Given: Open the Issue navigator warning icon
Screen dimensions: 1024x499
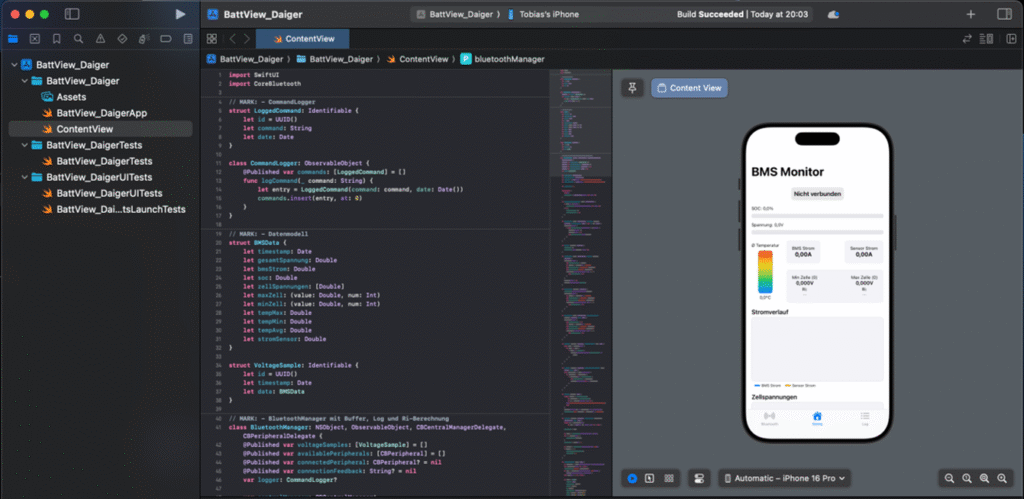Looking at the screenshot, I should (100, 38).
